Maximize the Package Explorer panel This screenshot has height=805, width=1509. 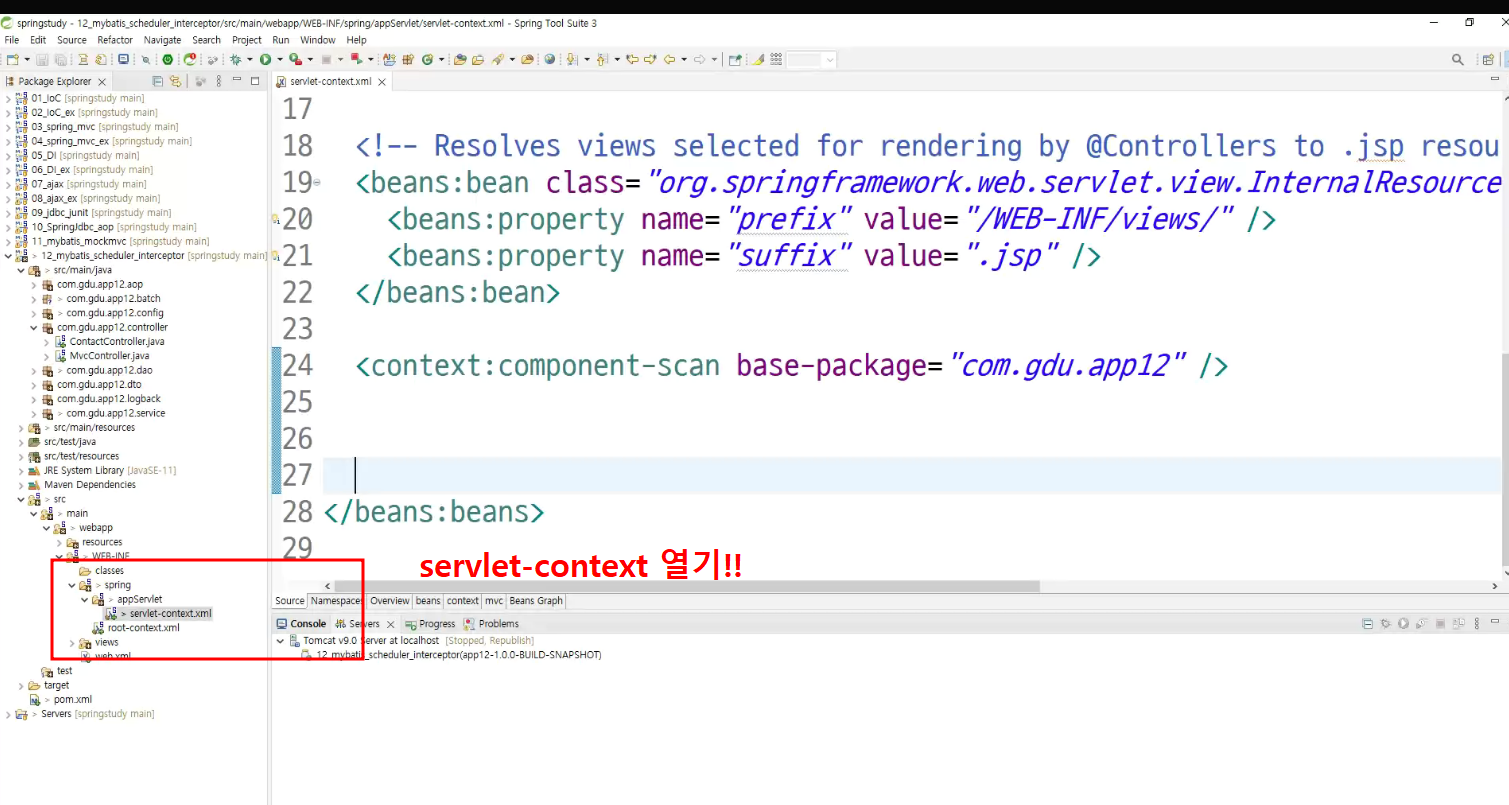coord(255,81)
